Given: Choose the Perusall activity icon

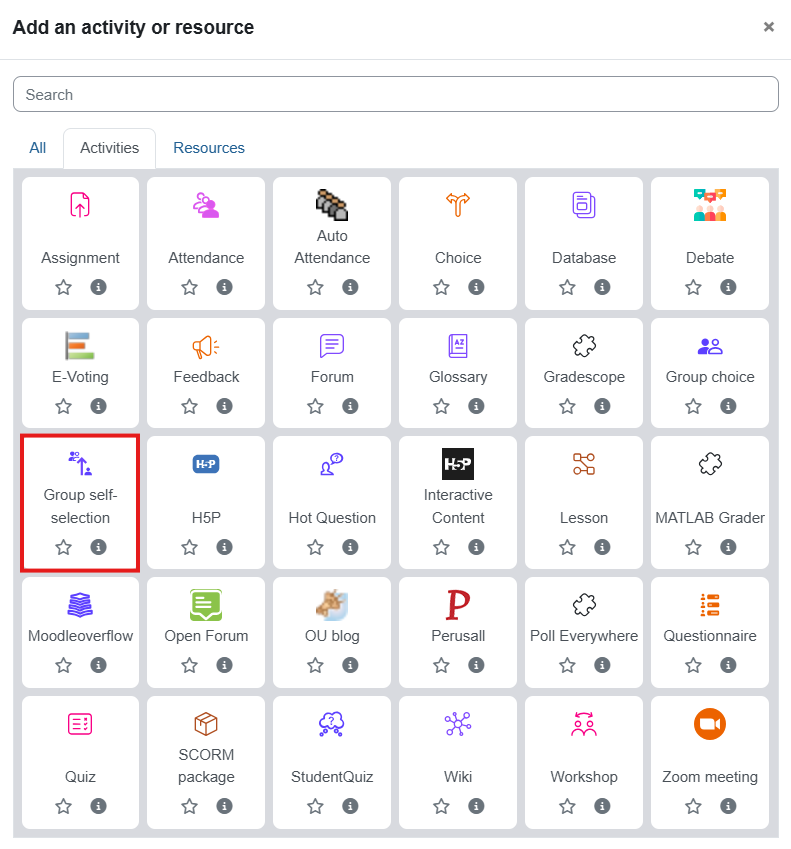Looking at the screenshot, I should [x=458, y=605].
